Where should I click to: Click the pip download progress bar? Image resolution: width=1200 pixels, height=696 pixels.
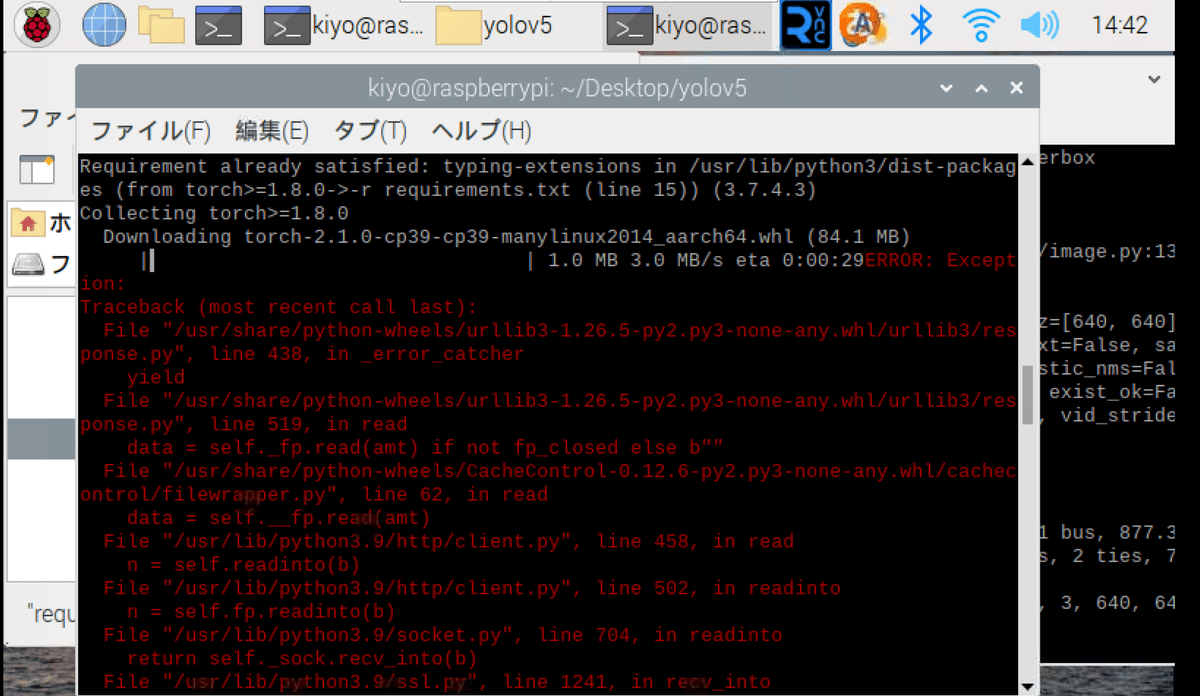[x=336, y=261]
